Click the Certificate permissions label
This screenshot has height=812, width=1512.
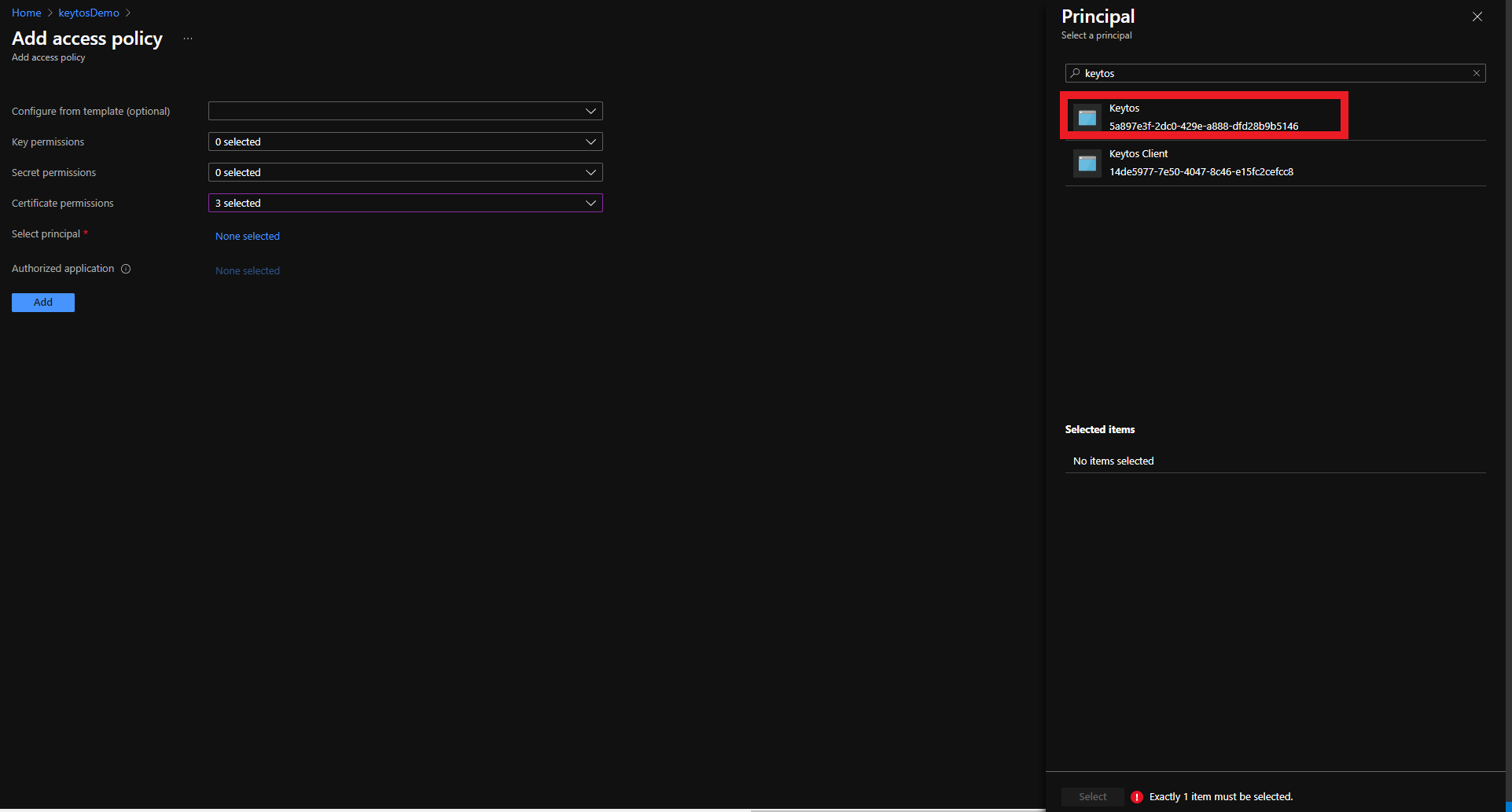[63, 204]
